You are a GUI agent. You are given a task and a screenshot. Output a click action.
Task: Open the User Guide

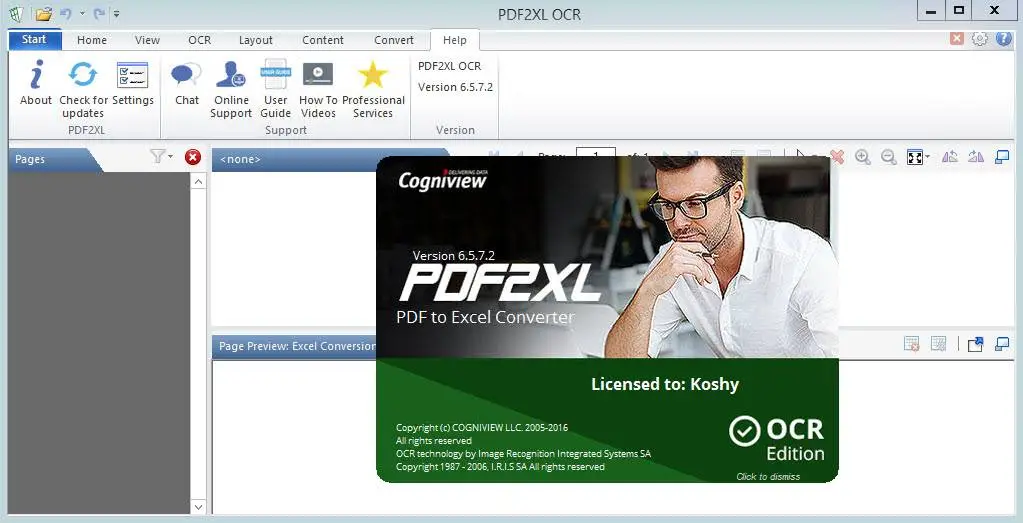tap(275, 89)
